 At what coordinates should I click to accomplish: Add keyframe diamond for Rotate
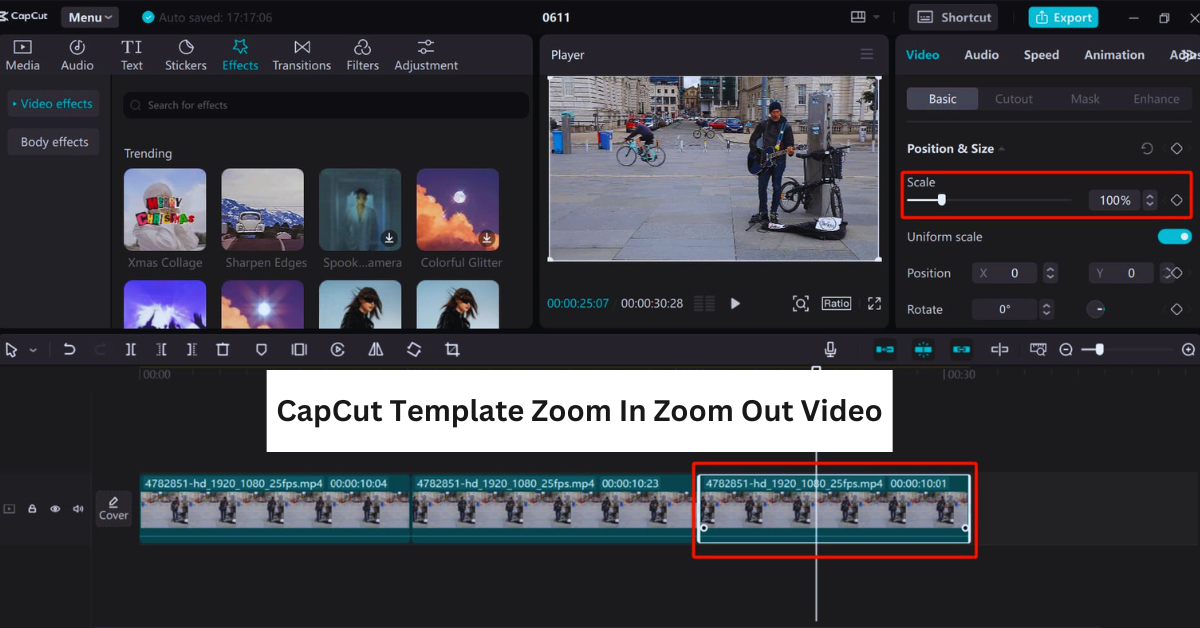click(1177, 309)
